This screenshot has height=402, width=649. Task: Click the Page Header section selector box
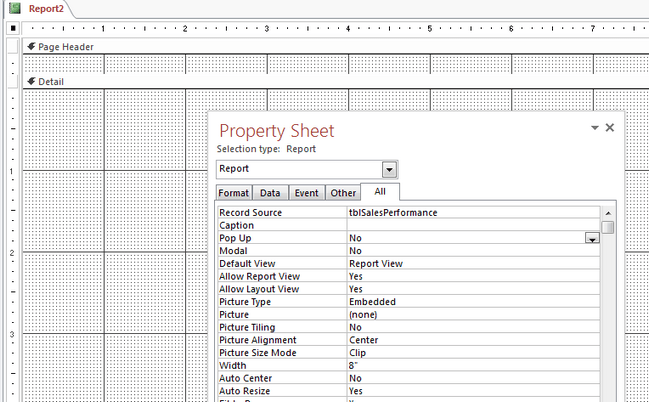point(12,47)
